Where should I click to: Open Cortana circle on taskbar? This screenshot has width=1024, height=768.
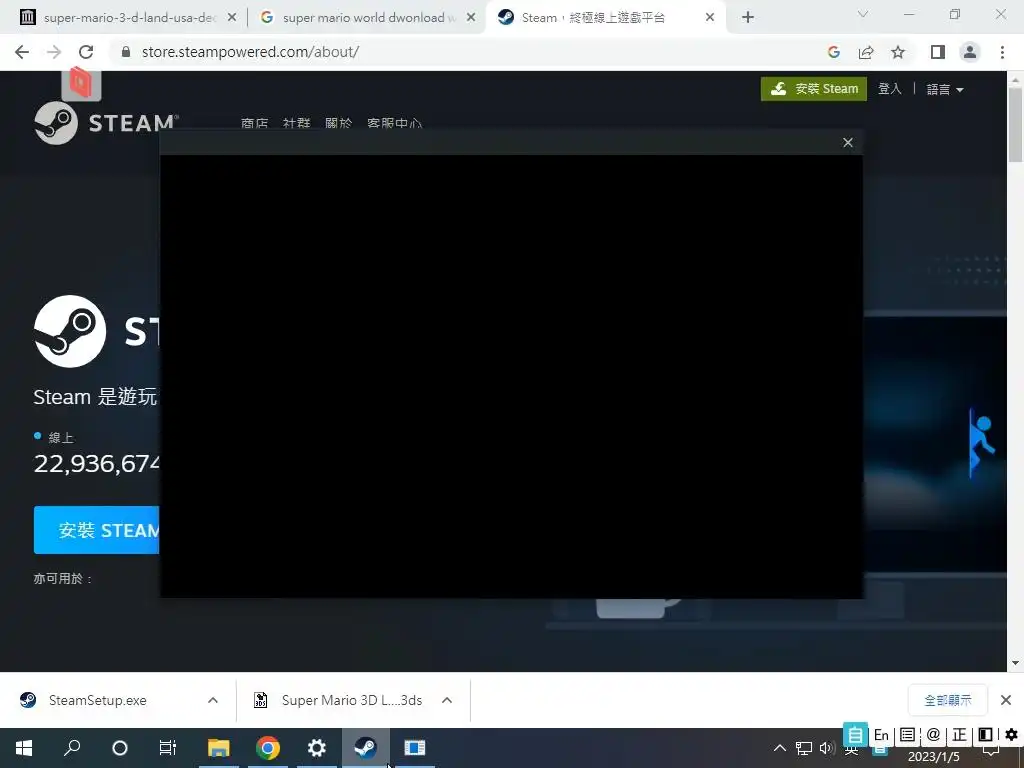(120, 748)
